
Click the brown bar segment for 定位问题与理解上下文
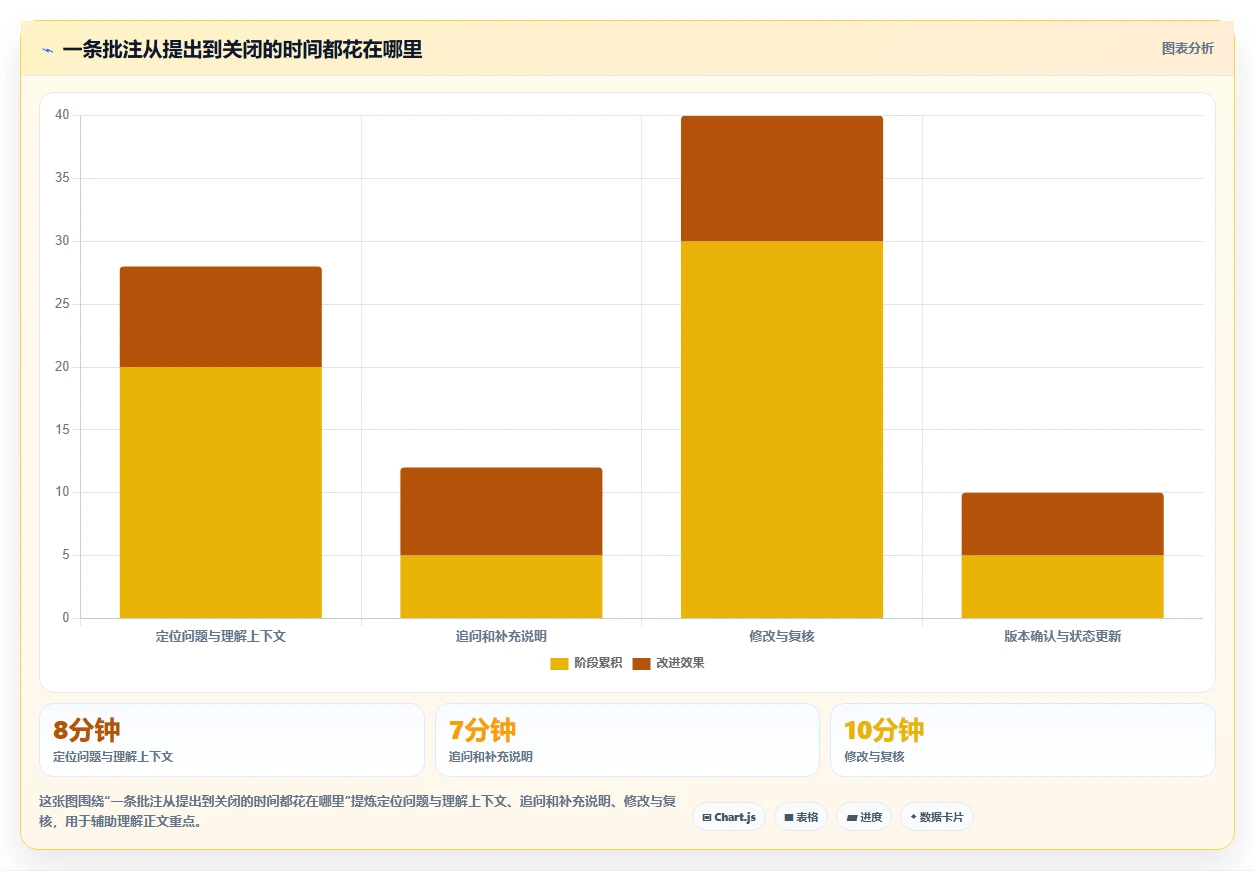[x=221, y=317]
